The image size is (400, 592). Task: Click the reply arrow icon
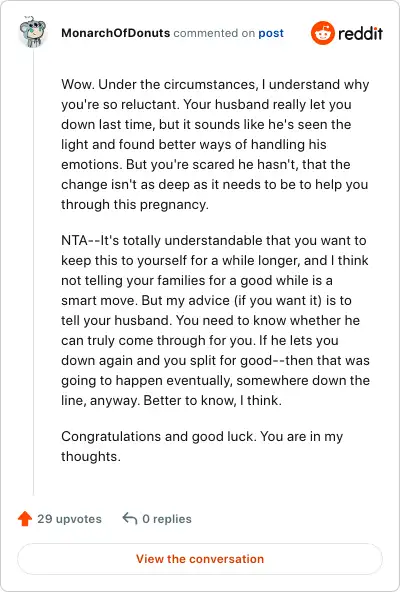tap(130, 518)
